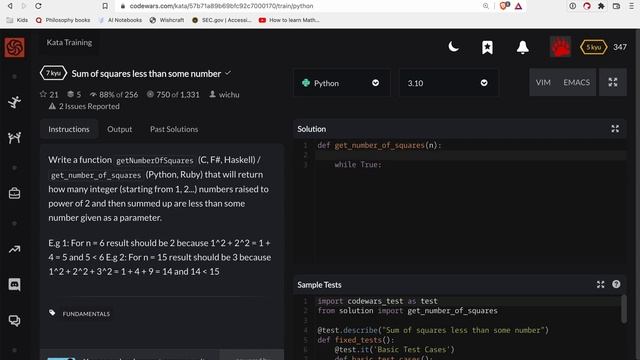
Task: Click browser back arrow
Action: [10, 6]
